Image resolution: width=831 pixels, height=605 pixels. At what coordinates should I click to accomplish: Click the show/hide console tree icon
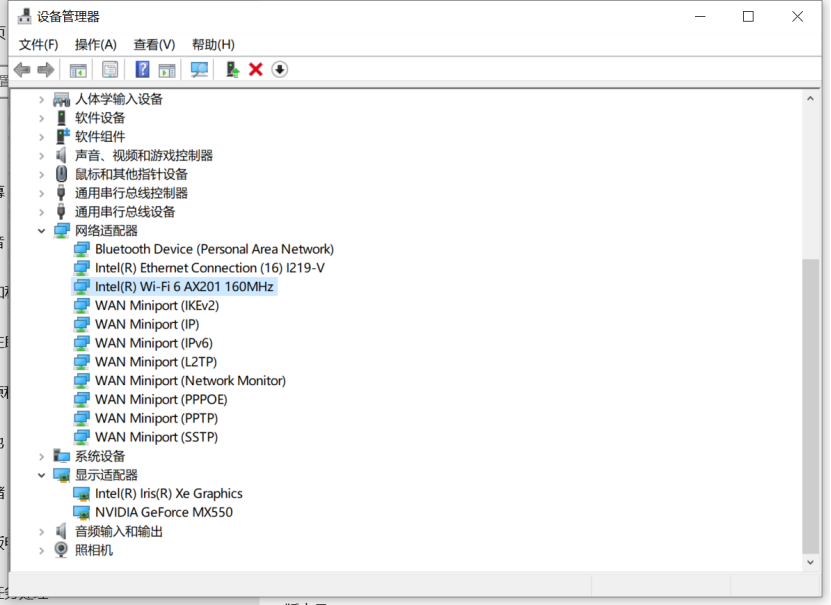pos(78,69)
